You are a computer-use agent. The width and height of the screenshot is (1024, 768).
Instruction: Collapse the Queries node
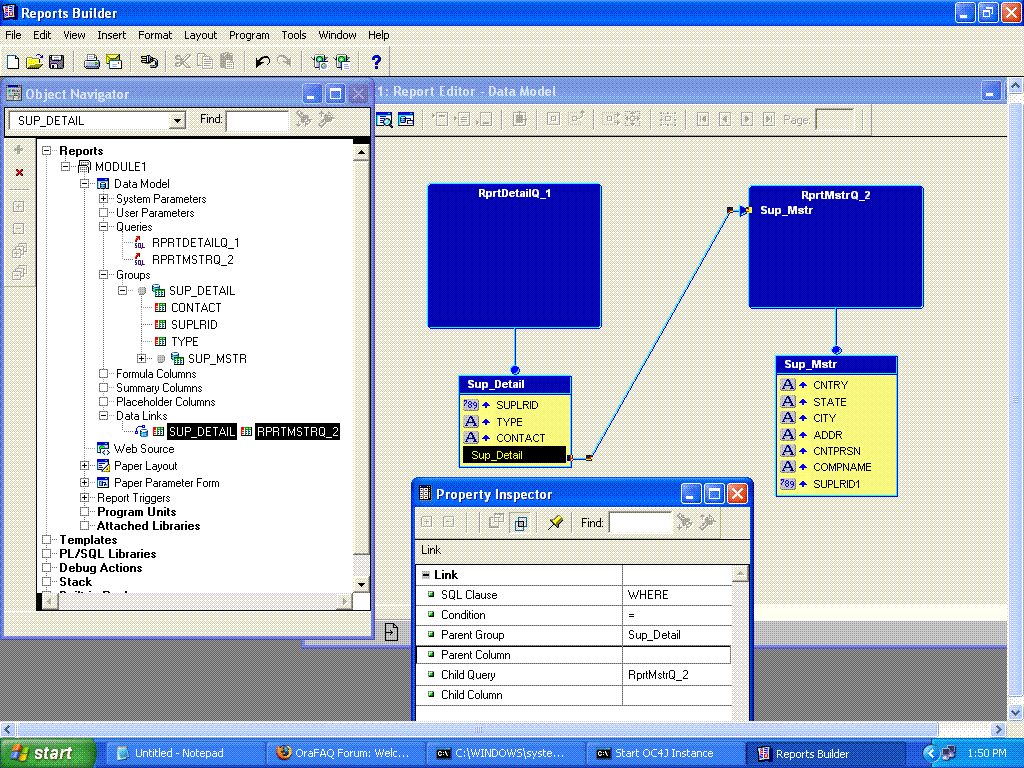pyautogui.click(x=103, y=227)
